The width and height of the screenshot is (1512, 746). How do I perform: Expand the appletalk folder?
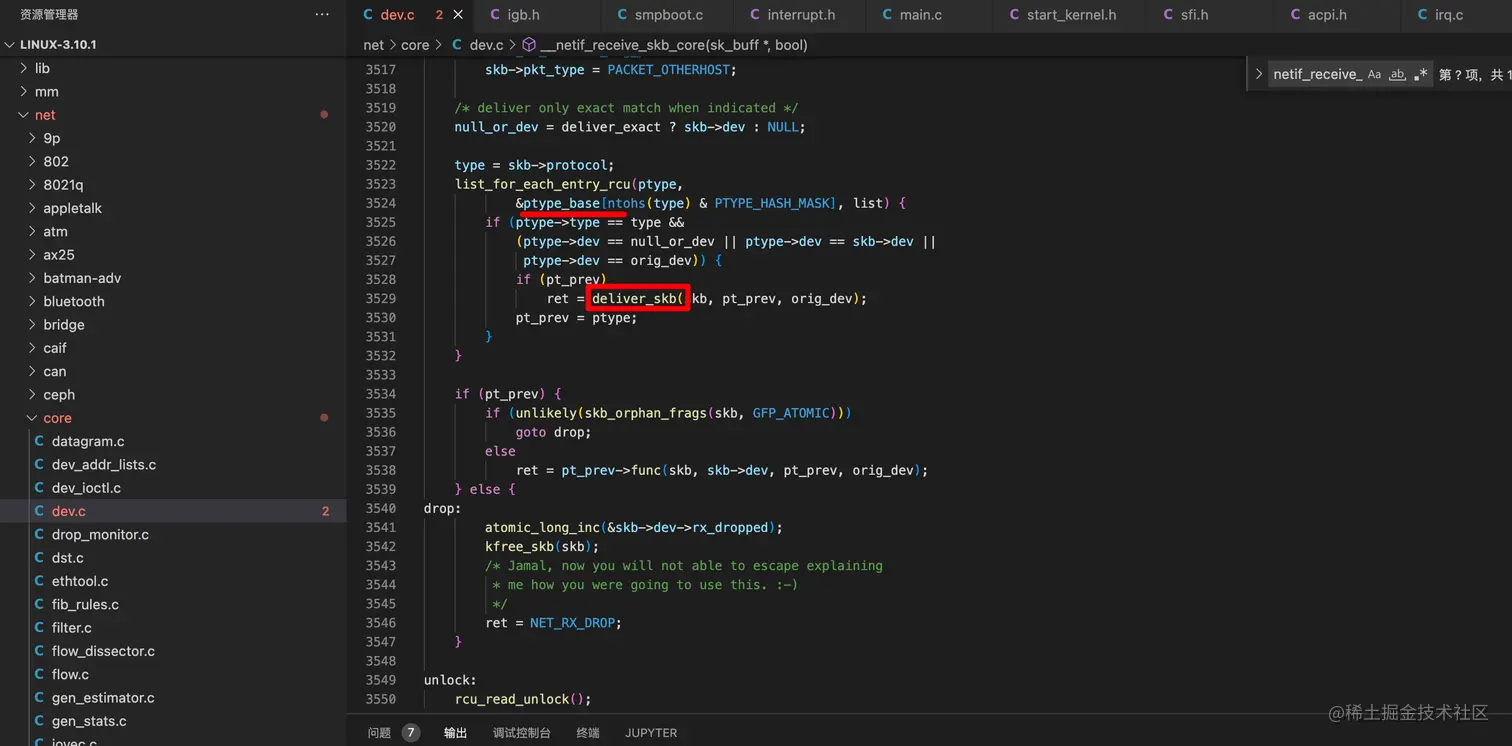(x=32, y=208)
